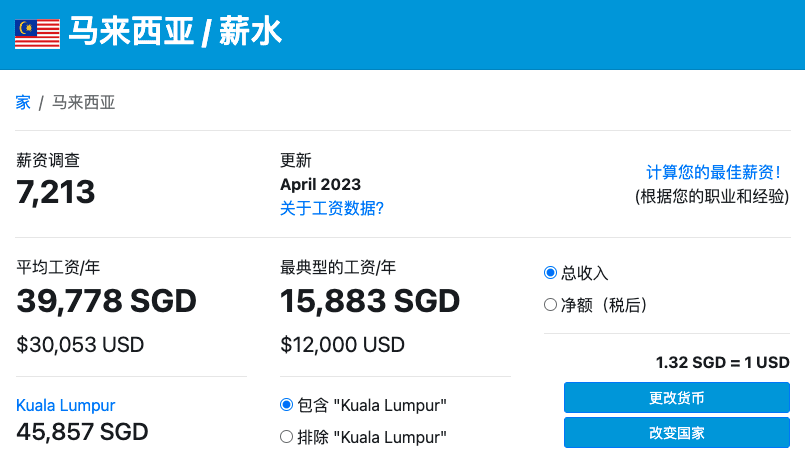This screenshot has height=461, width=805.
Task: Click the 39,778 SGD average salary figure
Action: coord(107,300)
